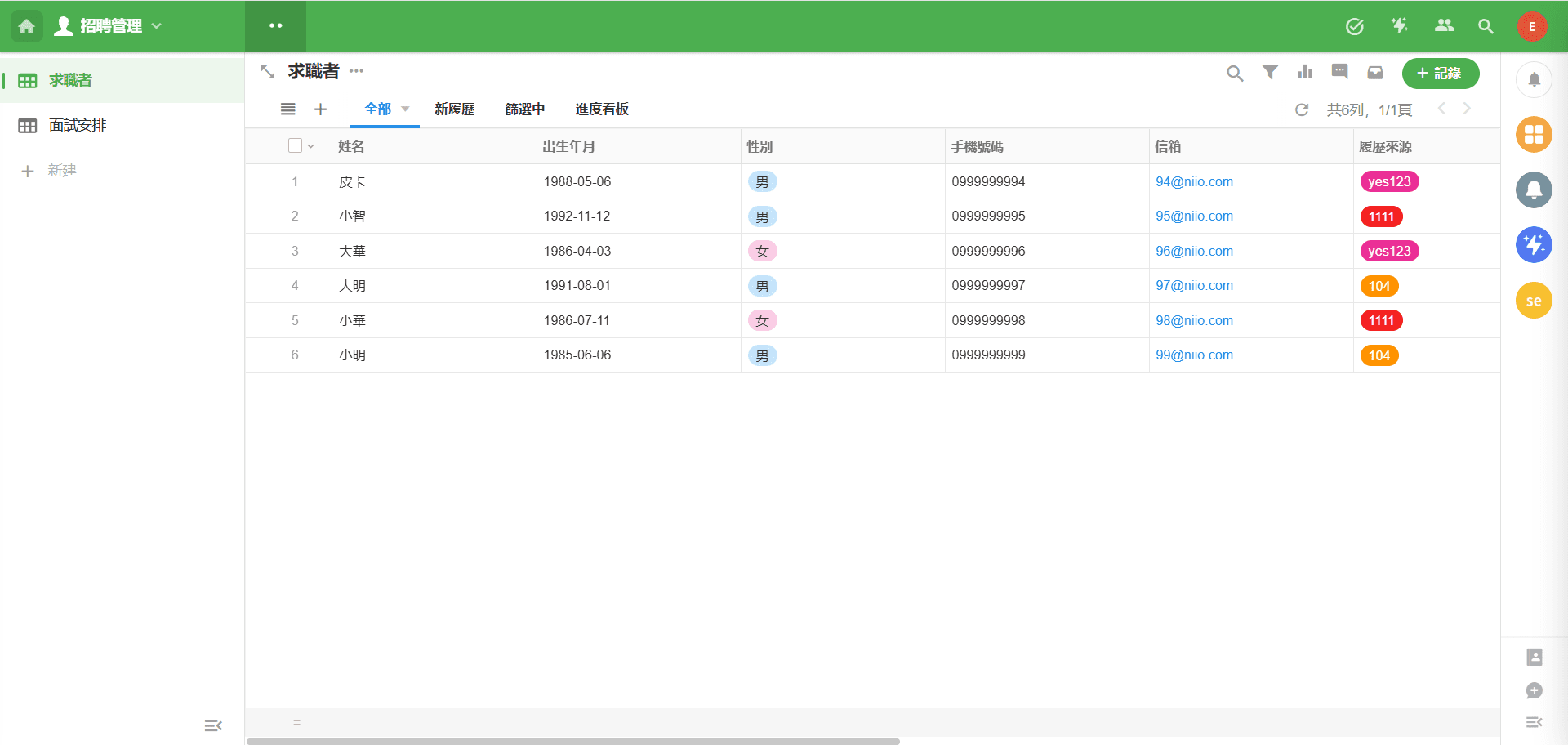Image resolution: width=1568 pixels, height=745 pixels.
Task: Open the contacts people icon in header
Action: pos(1444,26)
